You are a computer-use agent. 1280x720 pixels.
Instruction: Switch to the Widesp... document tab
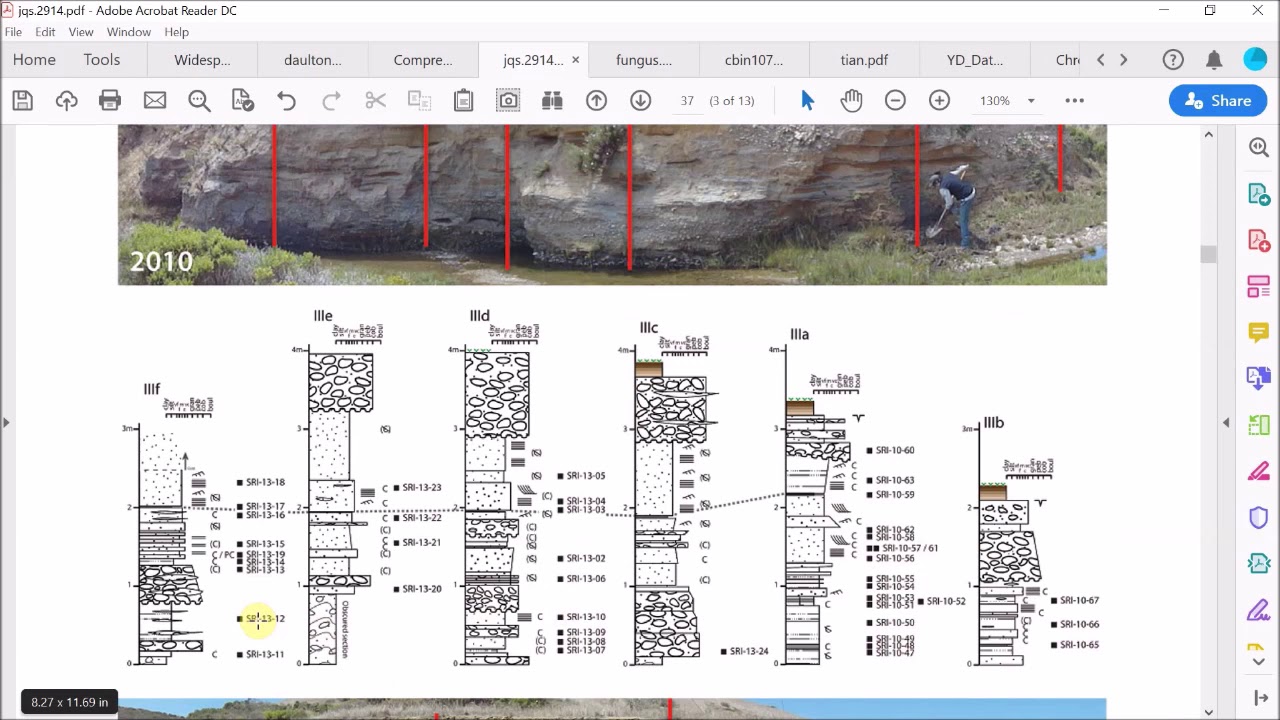click(x=202, y=60)
